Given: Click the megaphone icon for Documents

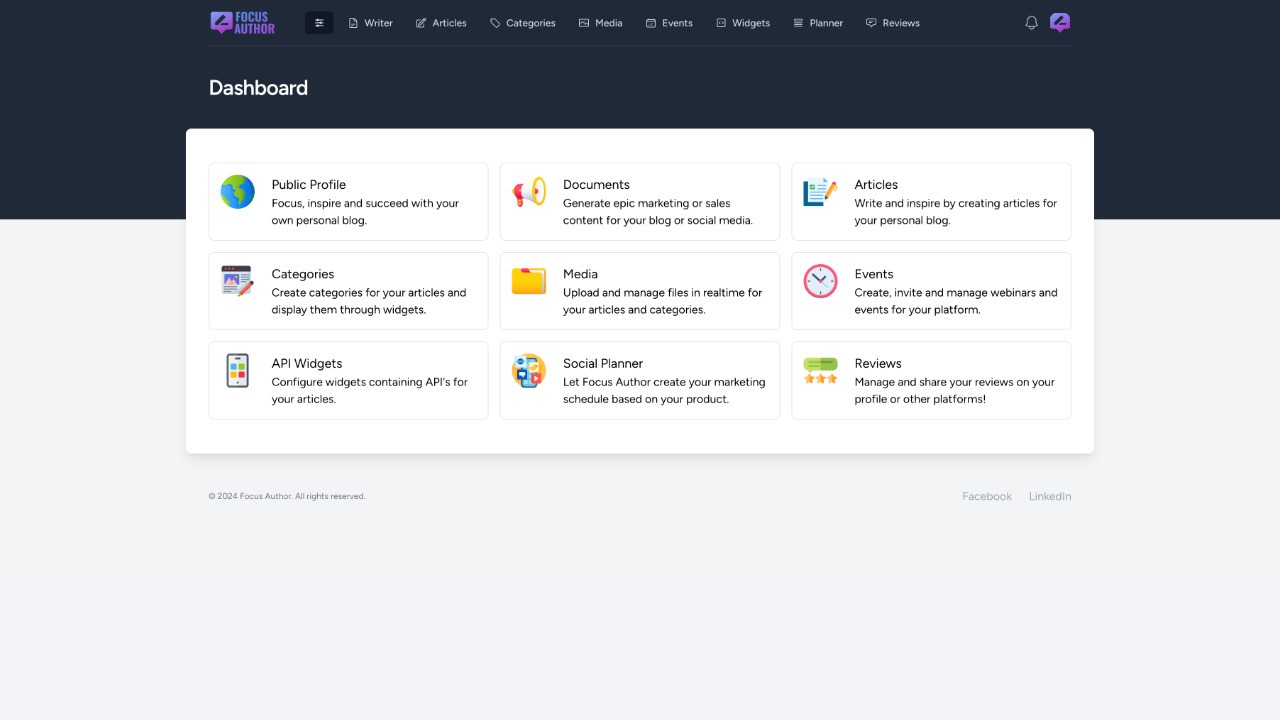Looking at the screenshot, I should pyautogui.click(x=529, y=192).
